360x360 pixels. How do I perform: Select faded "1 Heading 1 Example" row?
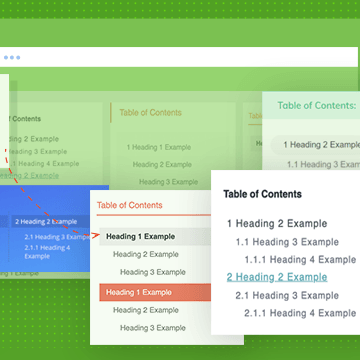159,147
